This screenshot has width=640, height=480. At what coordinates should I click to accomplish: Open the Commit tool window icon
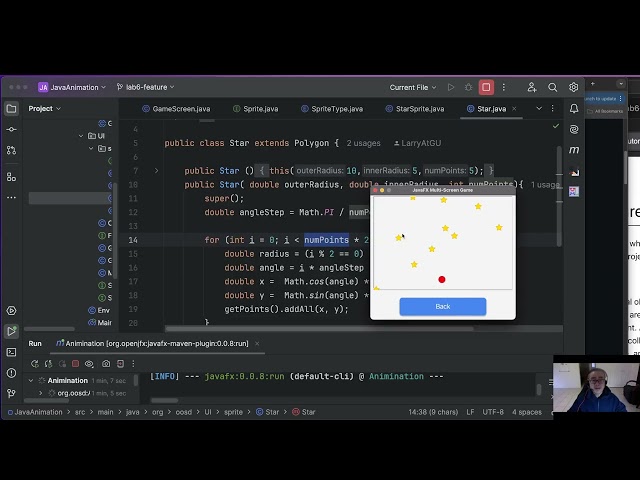click(x=11, y=129)
